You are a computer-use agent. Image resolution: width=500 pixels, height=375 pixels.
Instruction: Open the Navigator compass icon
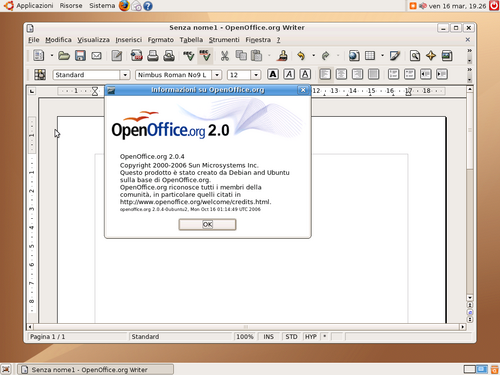[x=431, y=56]
